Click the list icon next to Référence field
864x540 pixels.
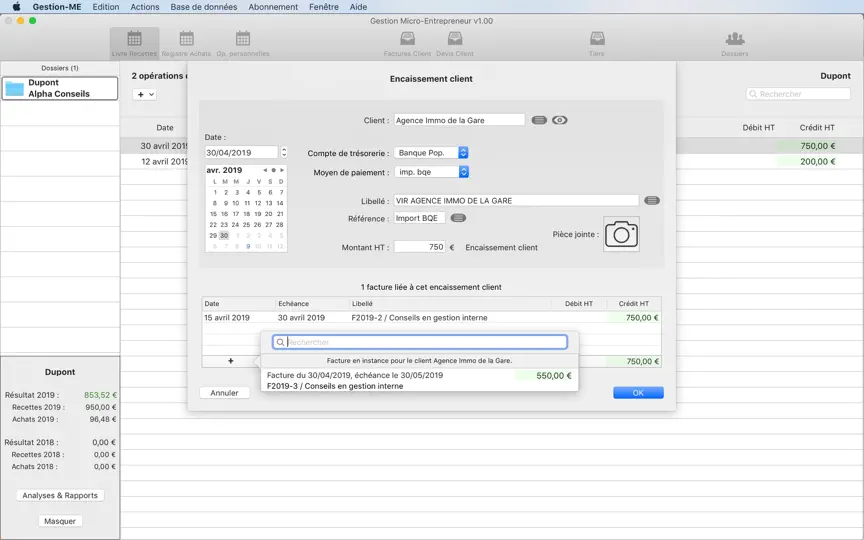[458, 218]
